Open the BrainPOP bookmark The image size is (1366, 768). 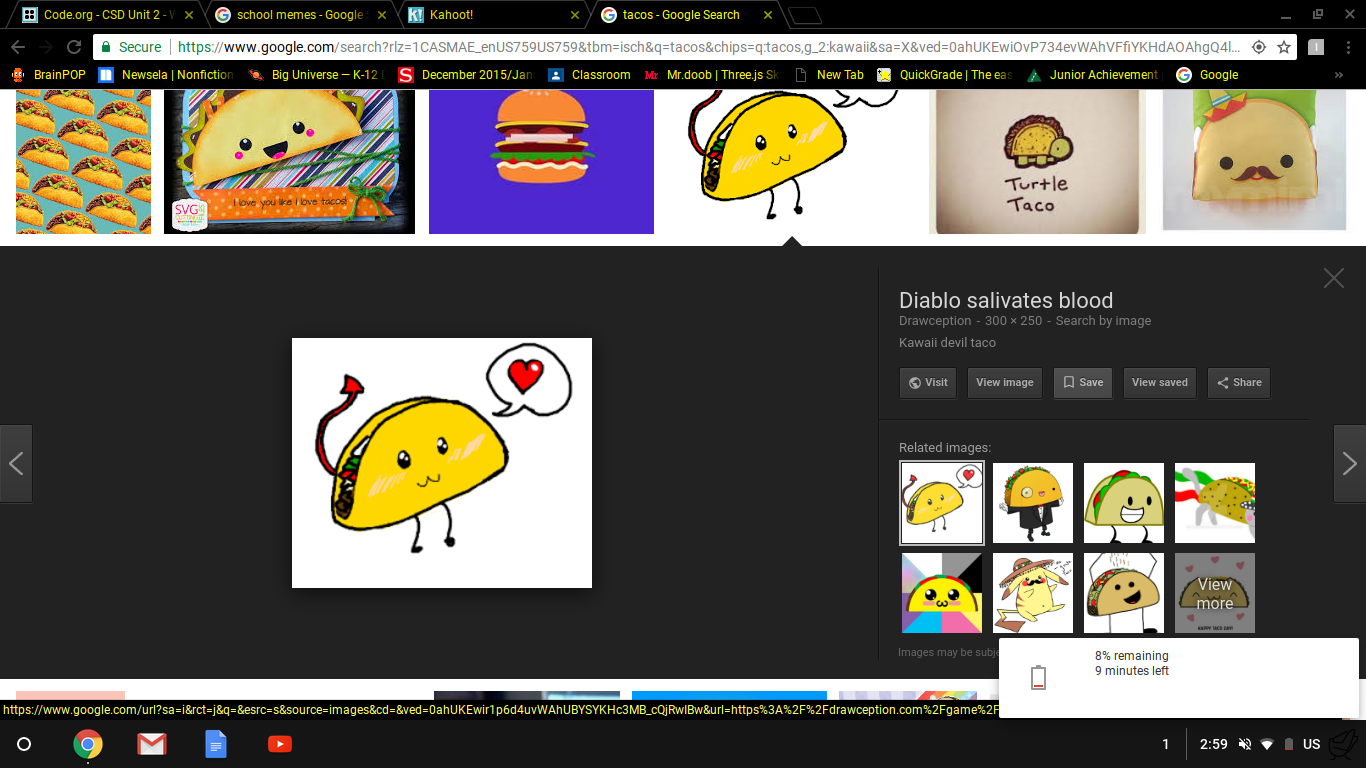(x=48, y=75)
